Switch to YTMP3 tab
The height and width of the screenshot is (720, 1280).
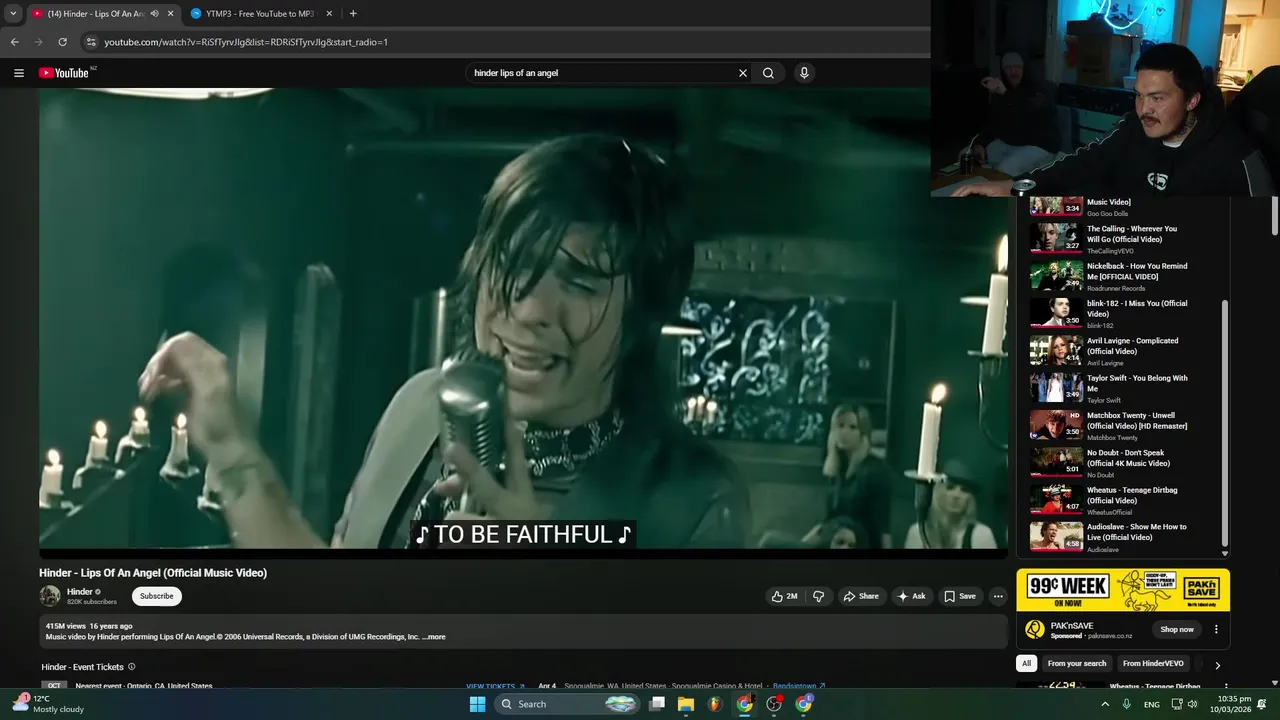262,14
